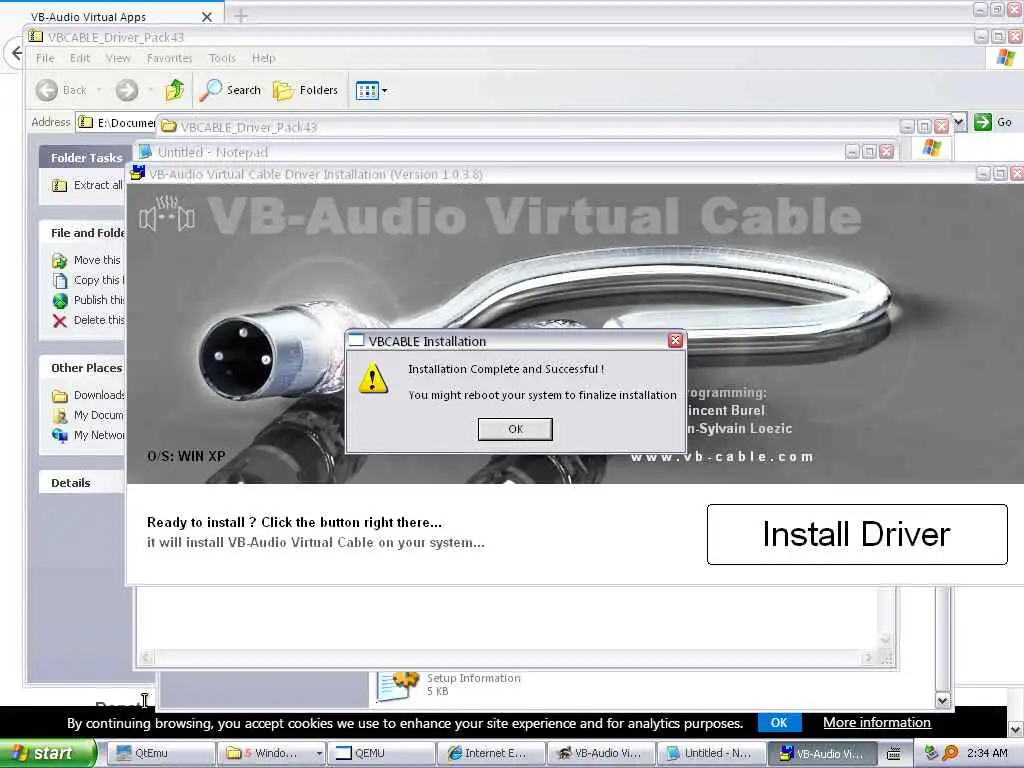Open the Help menu in Explorer

264,58
